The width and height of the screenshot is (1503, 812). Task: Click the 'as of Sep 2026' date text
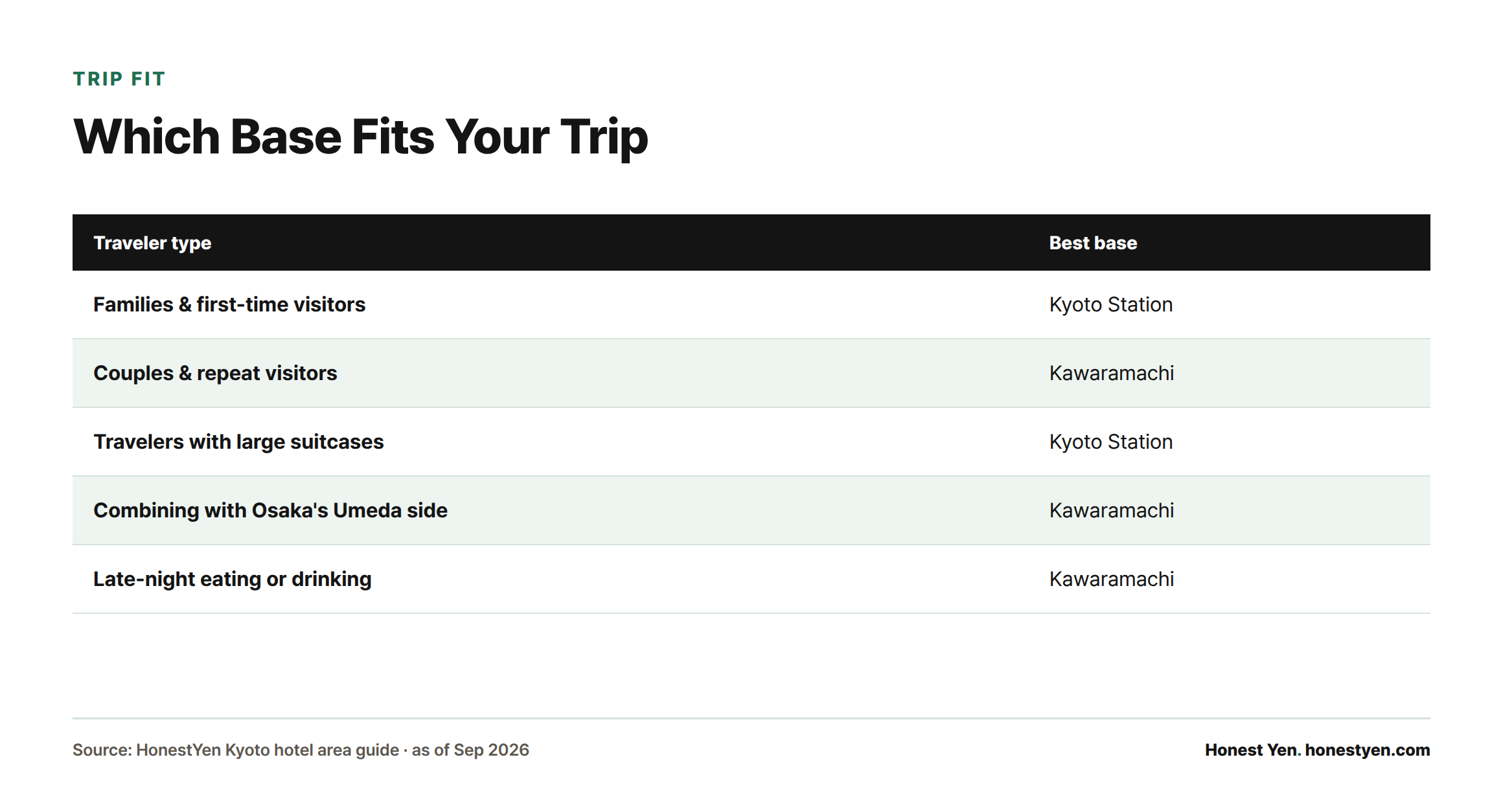[470, 750]
